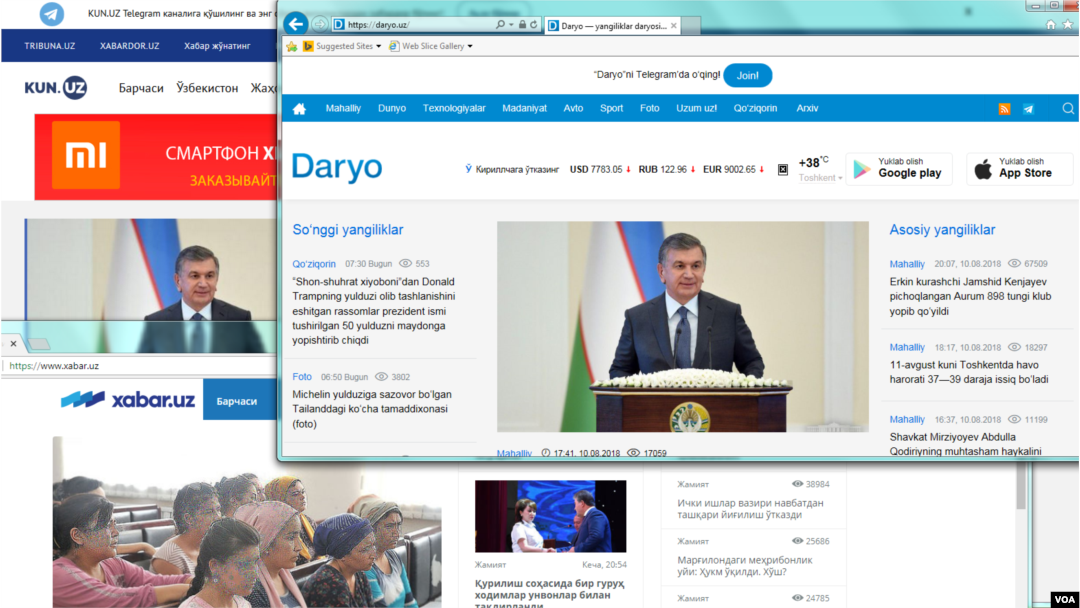Open the Qo'ziqorin menu item
1080x608 pixels.
pos(755,108)
